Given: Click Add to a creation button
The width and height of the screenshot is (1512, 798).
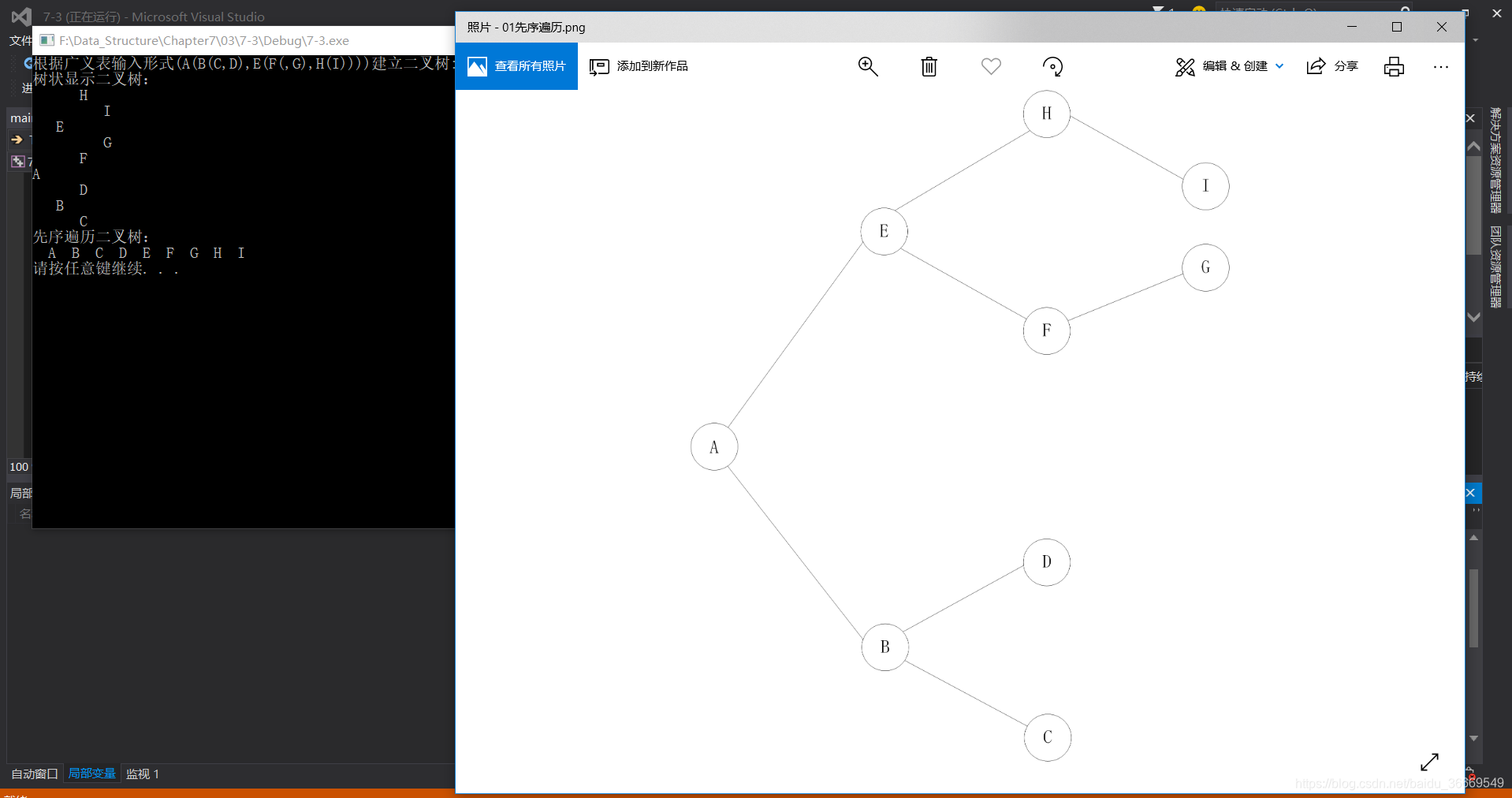Looking at the screenshot, I should 639,66.
